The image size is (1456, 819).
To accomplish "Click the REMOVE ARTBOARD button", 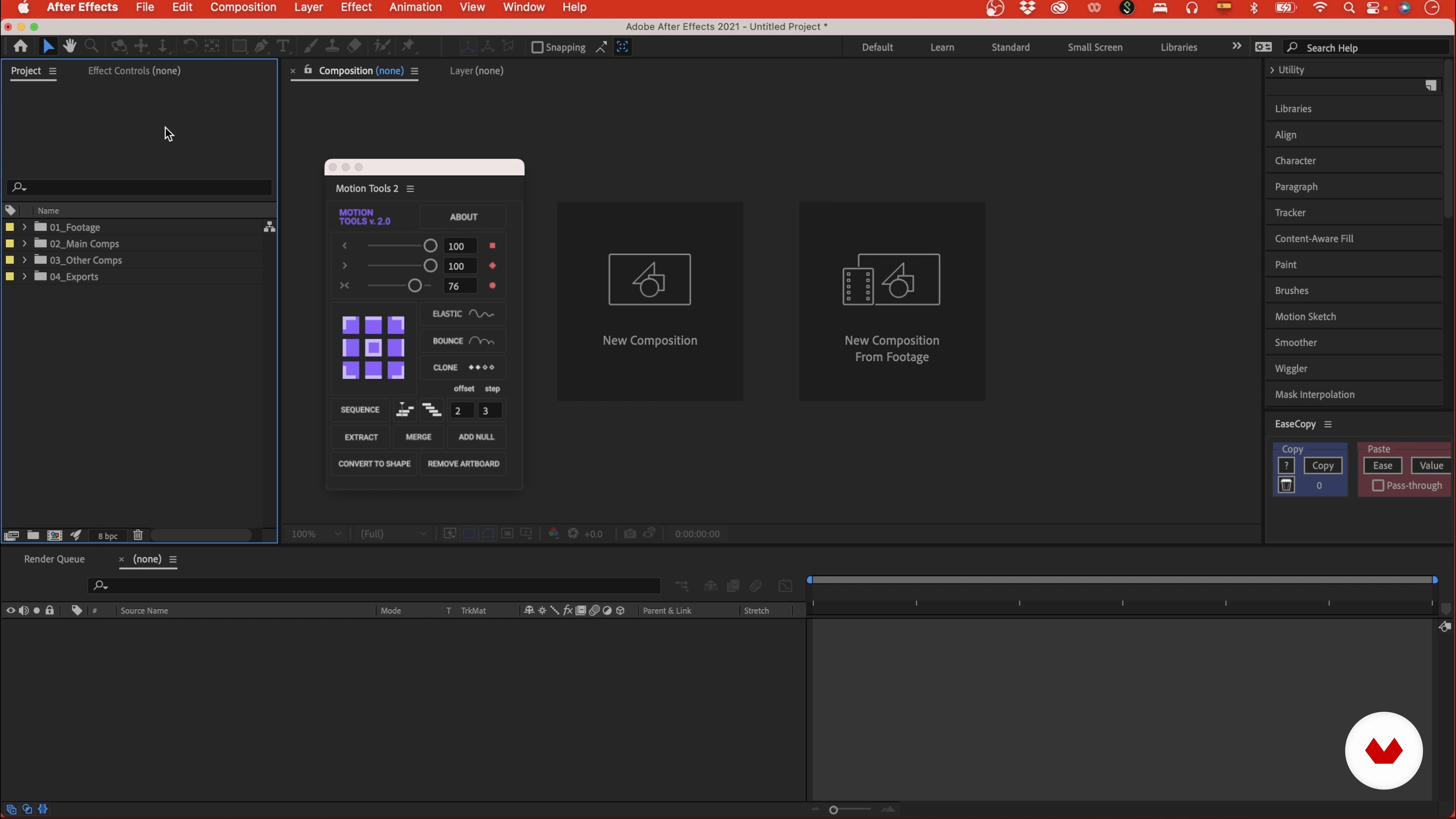I will 463,463.
